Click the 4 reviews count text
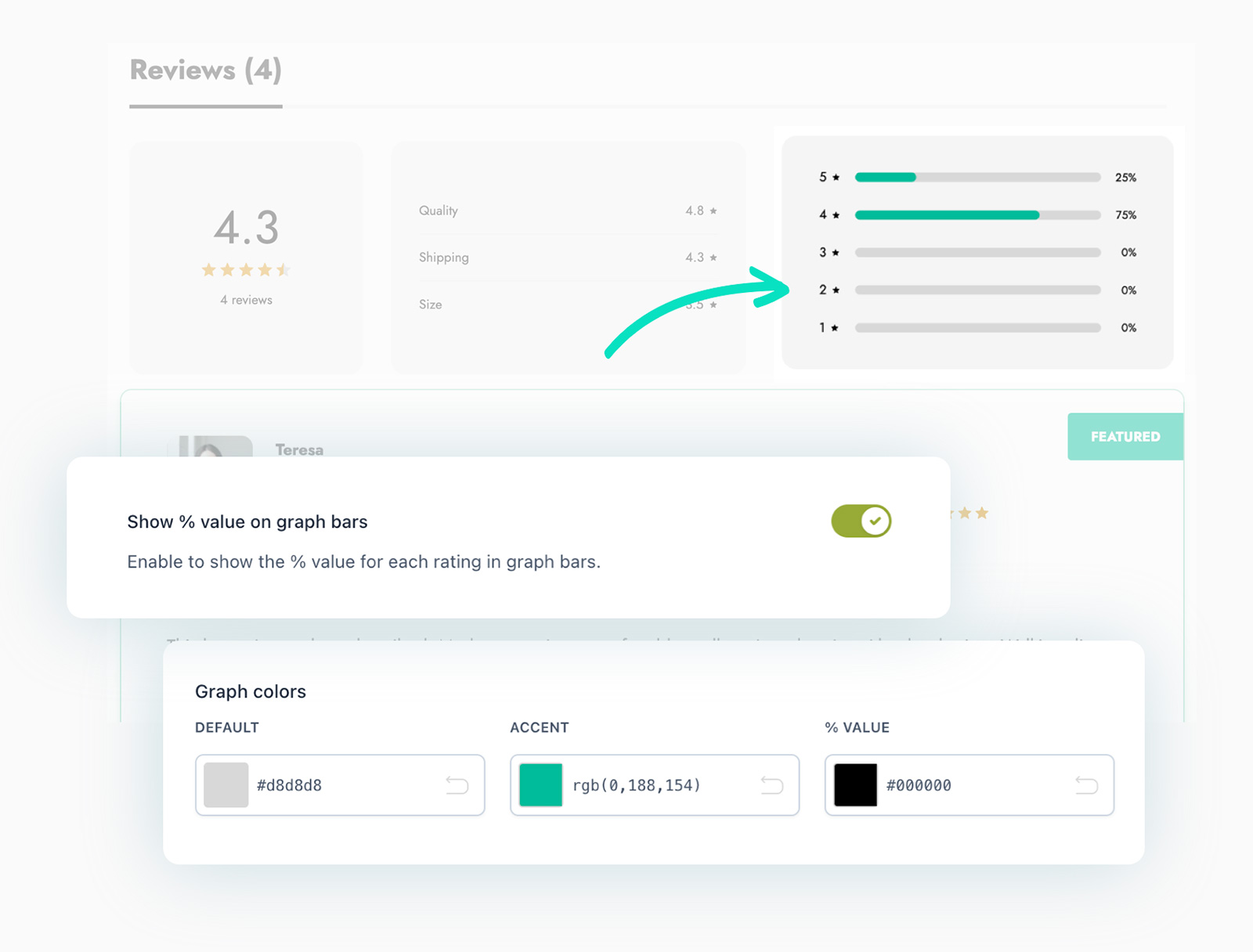1253x952 pixels. (x=247, y=300)
